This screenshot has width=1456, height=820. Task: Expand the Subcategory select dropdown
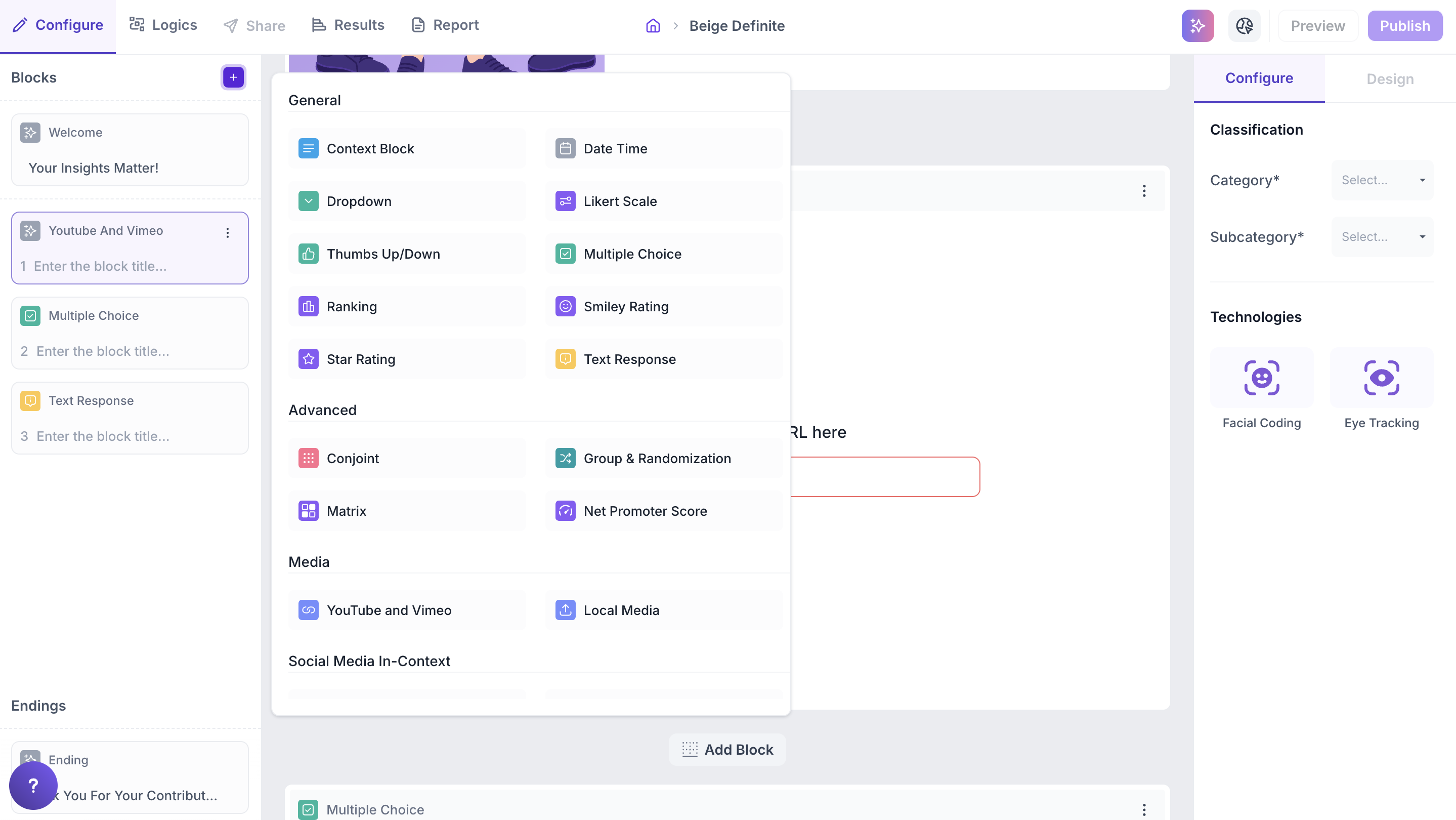[1382, 237]
